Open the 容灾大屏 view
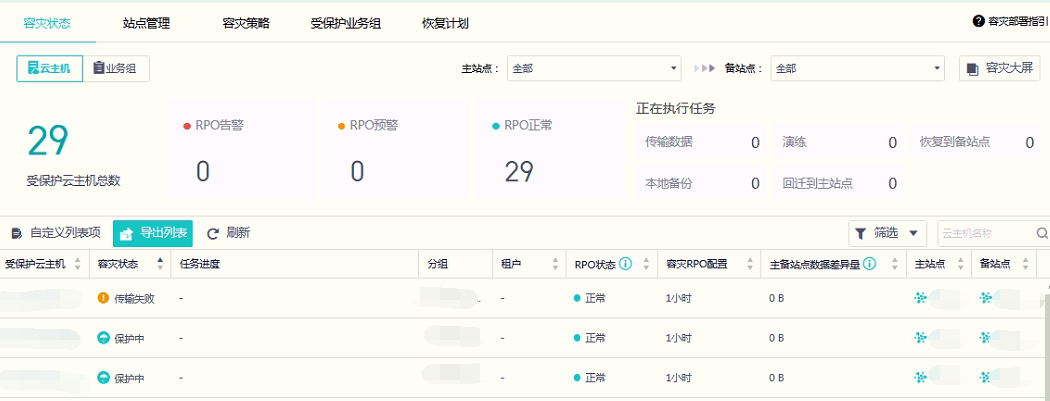The height and width of the screenshot is (401, 1050). click(999, 68)
